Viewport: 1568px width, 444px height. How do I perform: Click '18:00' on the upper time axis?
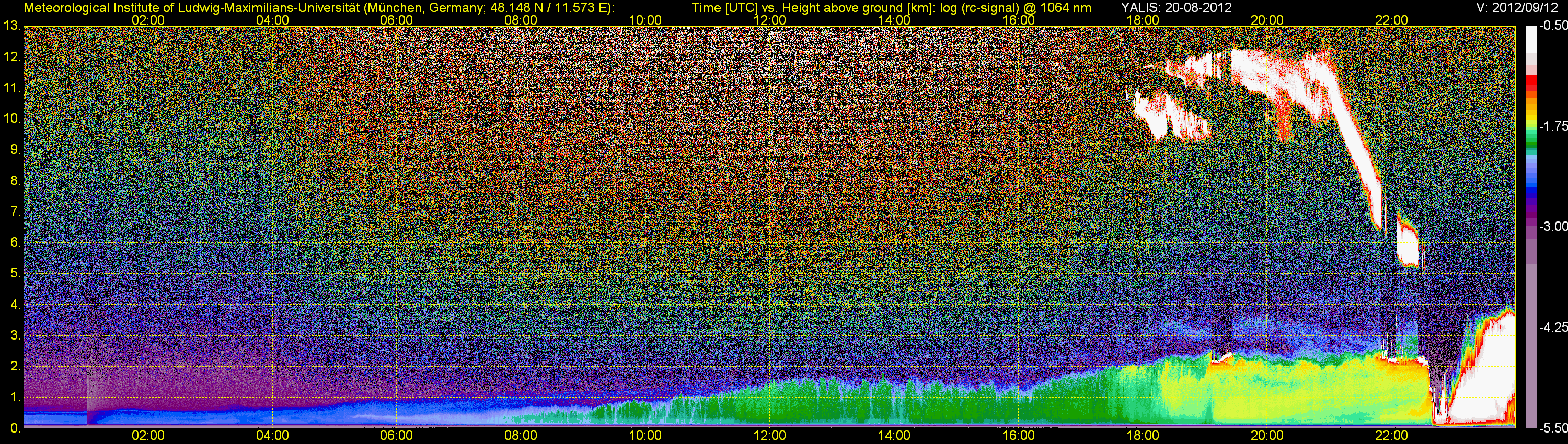[1143, 20]
